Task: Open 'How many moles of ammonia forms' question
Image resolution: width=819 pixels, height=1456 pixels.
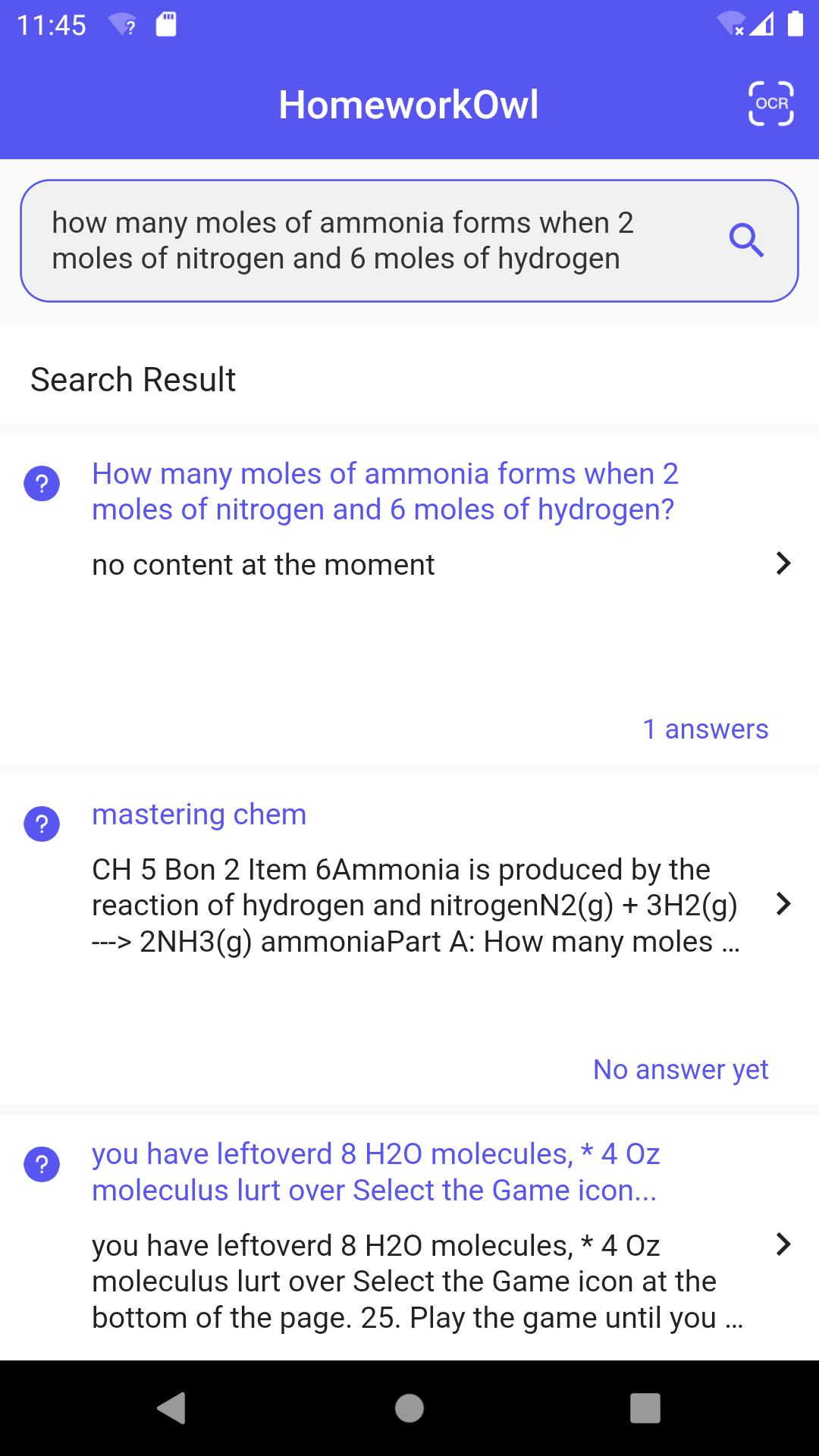Action: click(x=384, y=491)
